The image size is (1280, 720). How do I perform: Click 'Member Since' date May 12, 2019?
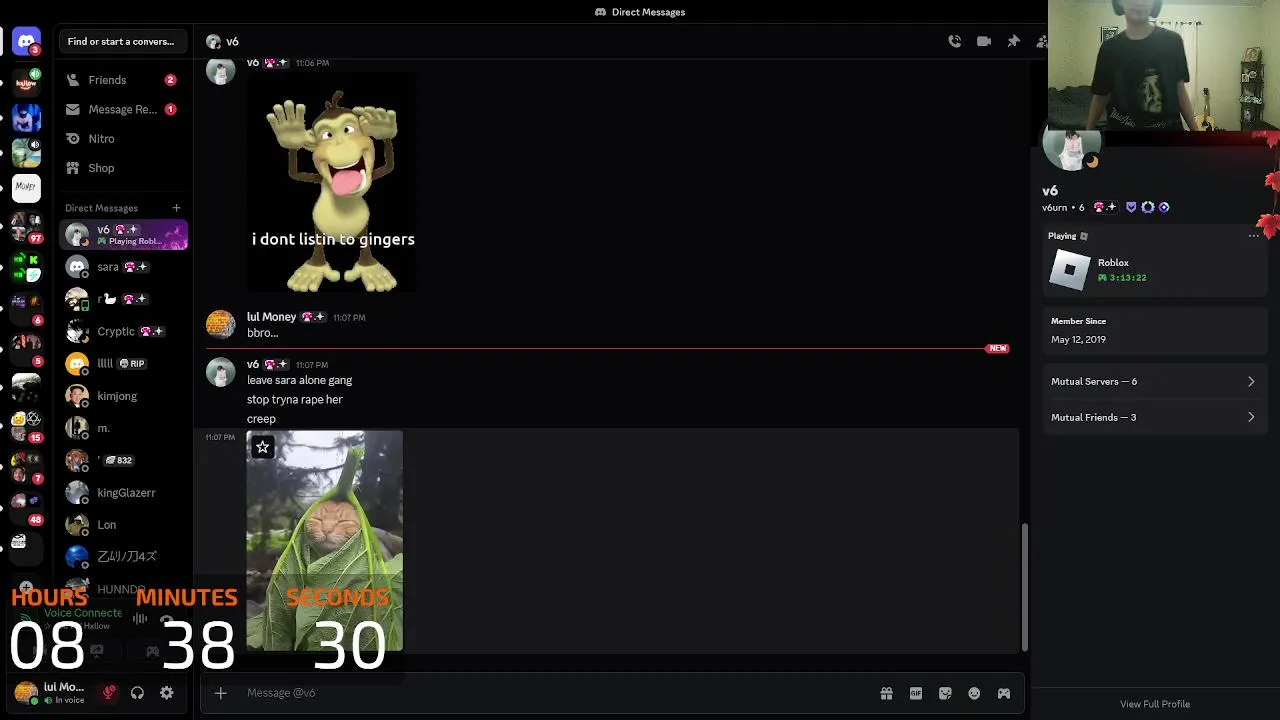point(1078,340)
